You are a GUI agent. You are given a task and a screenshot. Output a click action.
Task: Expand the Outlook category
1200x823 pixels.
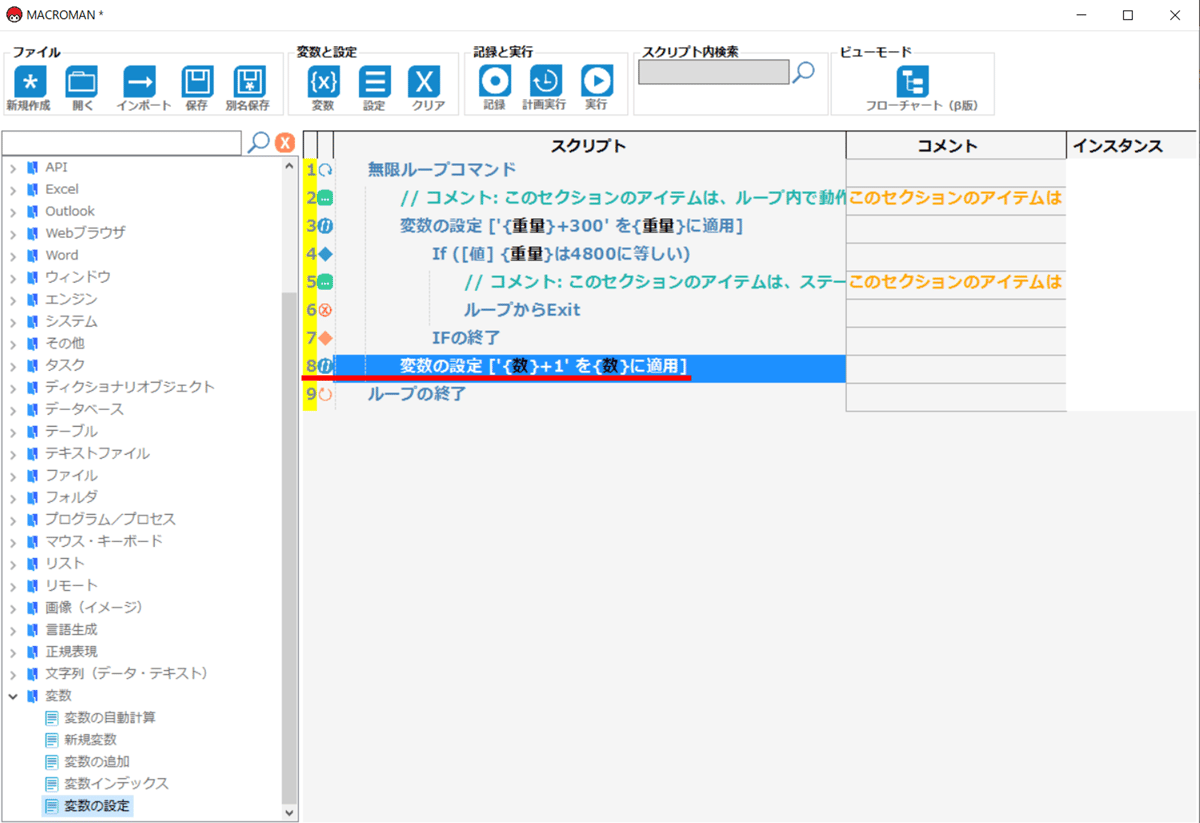tap(13, 211)
